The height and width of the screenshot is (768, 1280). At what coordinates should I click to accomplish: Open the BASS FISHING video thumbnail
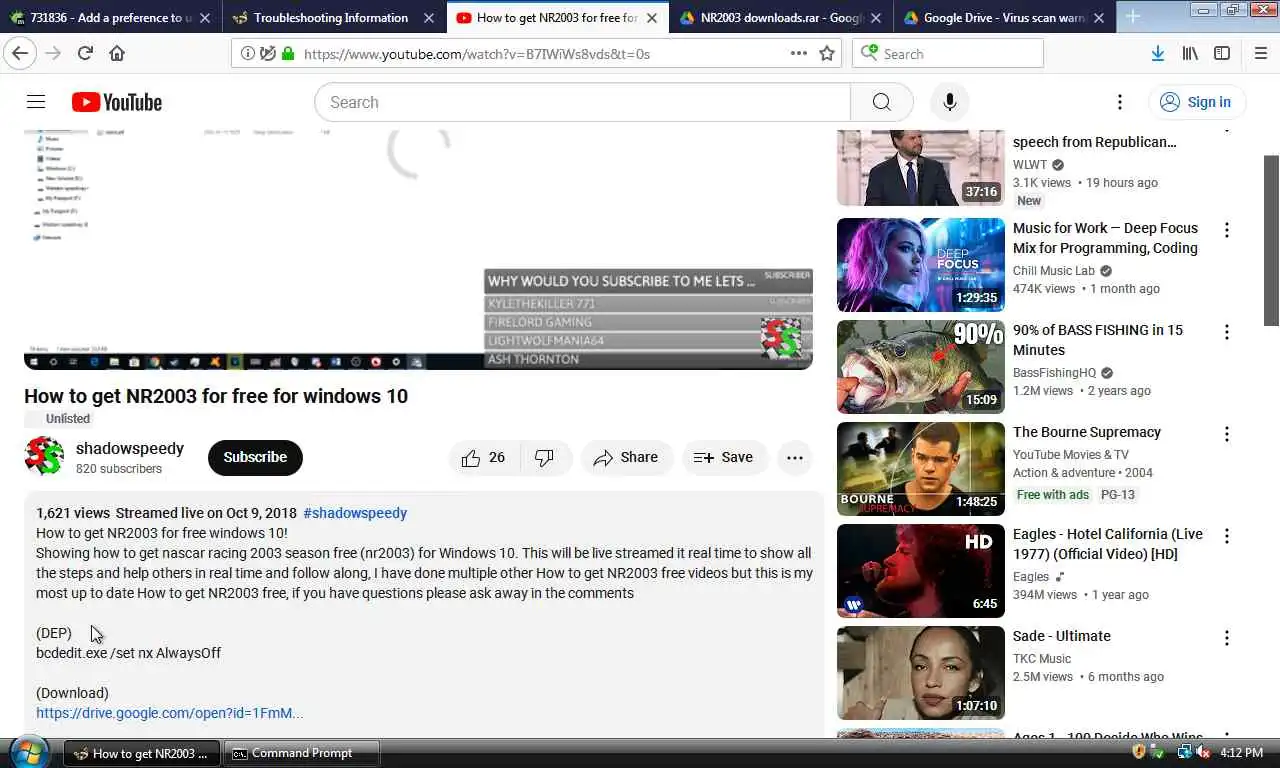(920, 367)
